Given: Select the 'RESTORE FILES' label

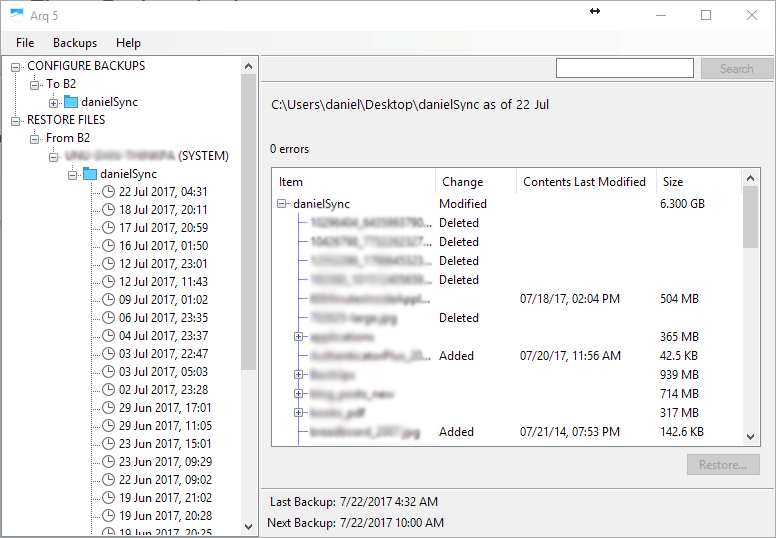Looking at the screenshot, I should 66,120.
